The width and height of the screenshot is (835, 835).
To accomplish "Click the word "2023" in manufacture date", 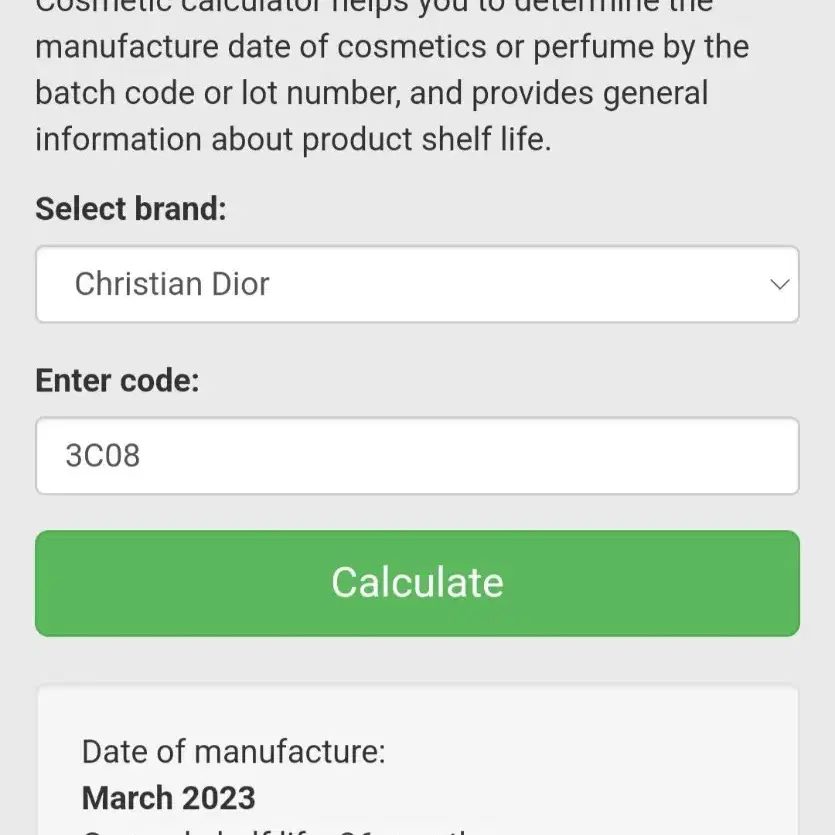I will tap(216, 798).
